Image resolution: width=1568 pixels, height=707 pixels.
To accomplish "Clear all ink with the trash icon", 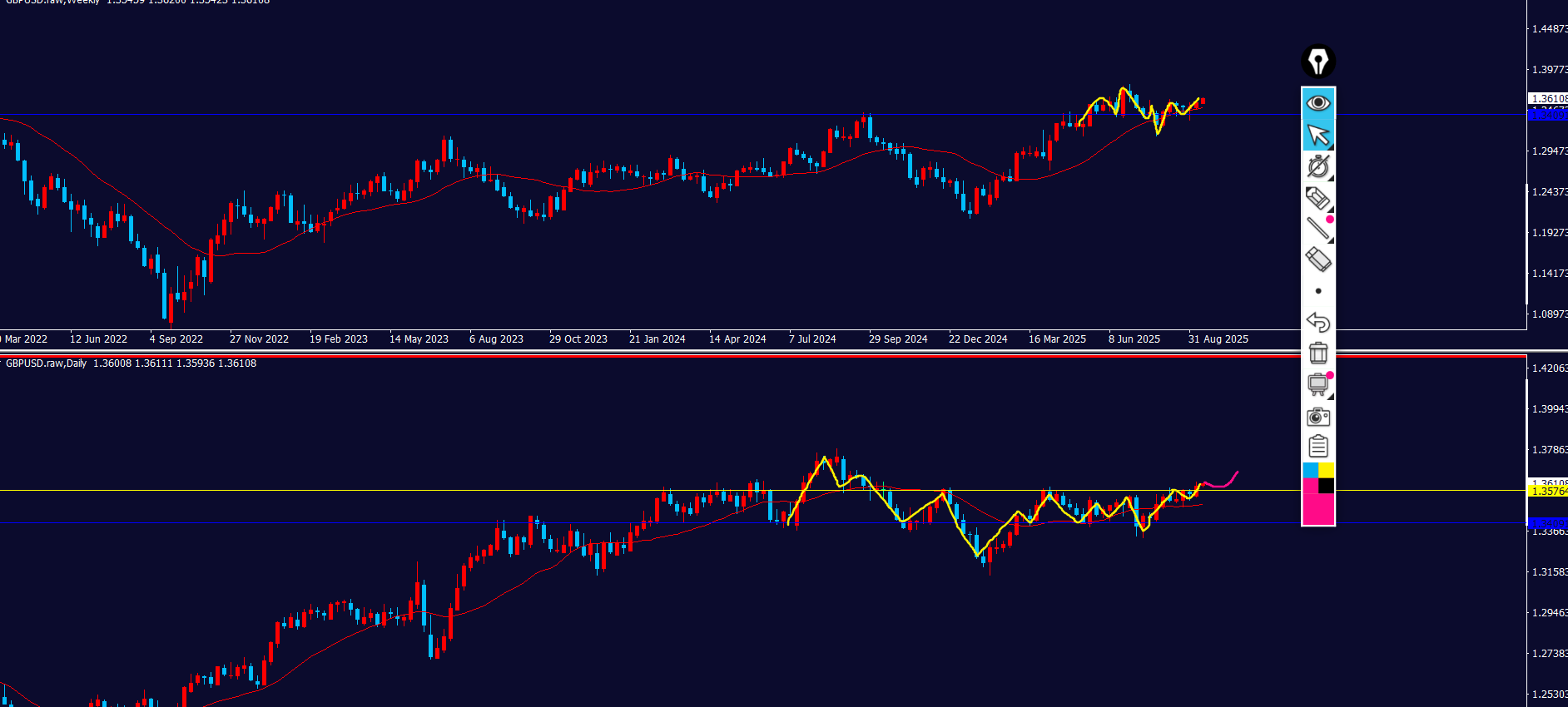I will (1318, 353).
